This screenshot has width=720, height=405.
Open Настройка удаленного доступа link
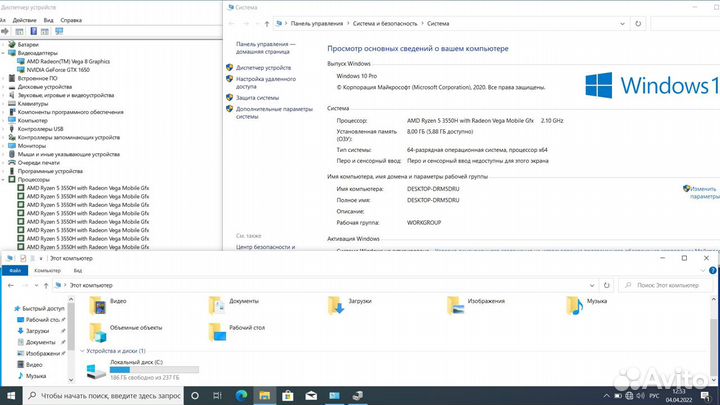(266, 83)
